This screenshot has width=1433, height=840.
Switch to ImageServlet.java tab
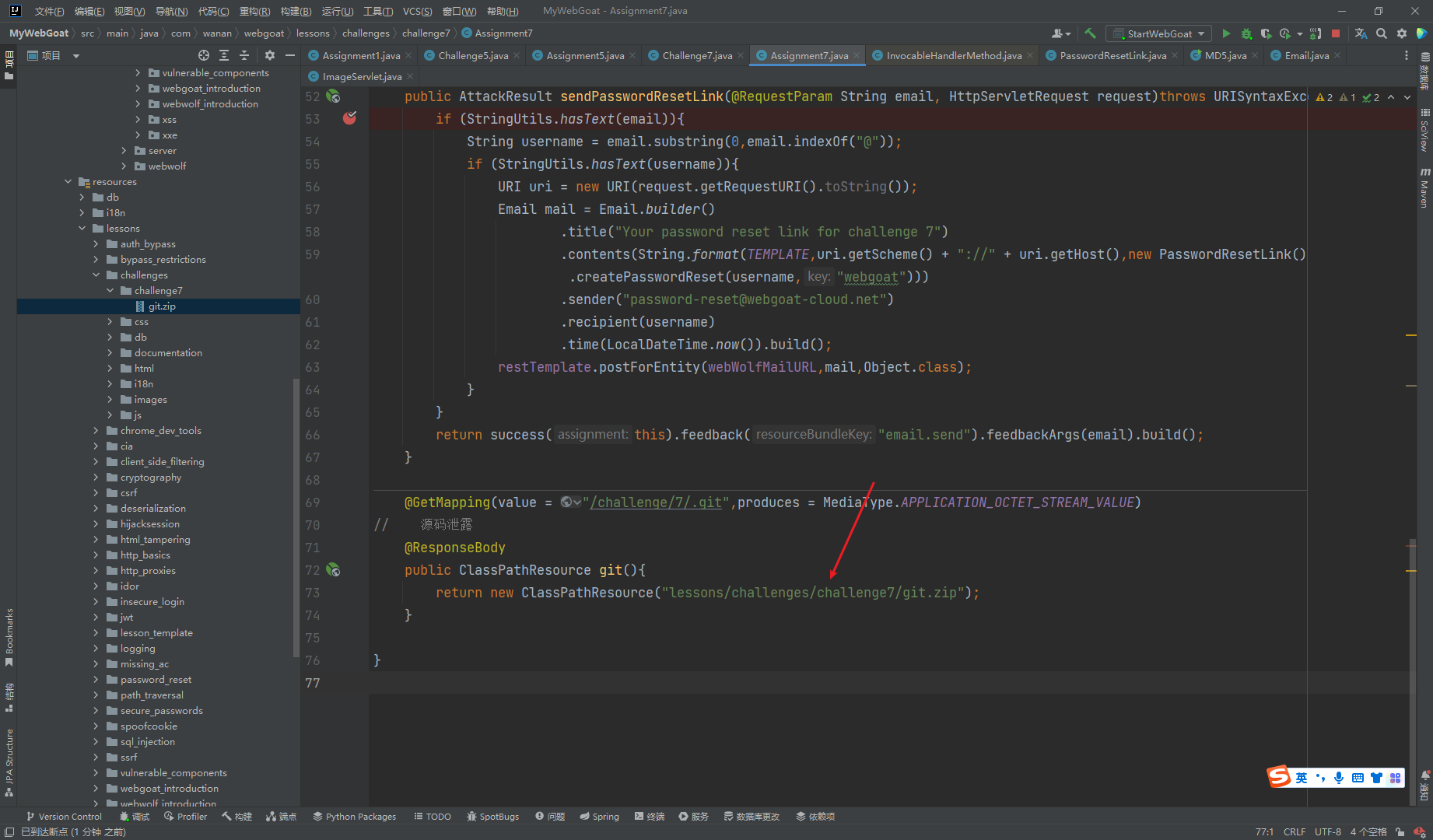coord(361,76)
